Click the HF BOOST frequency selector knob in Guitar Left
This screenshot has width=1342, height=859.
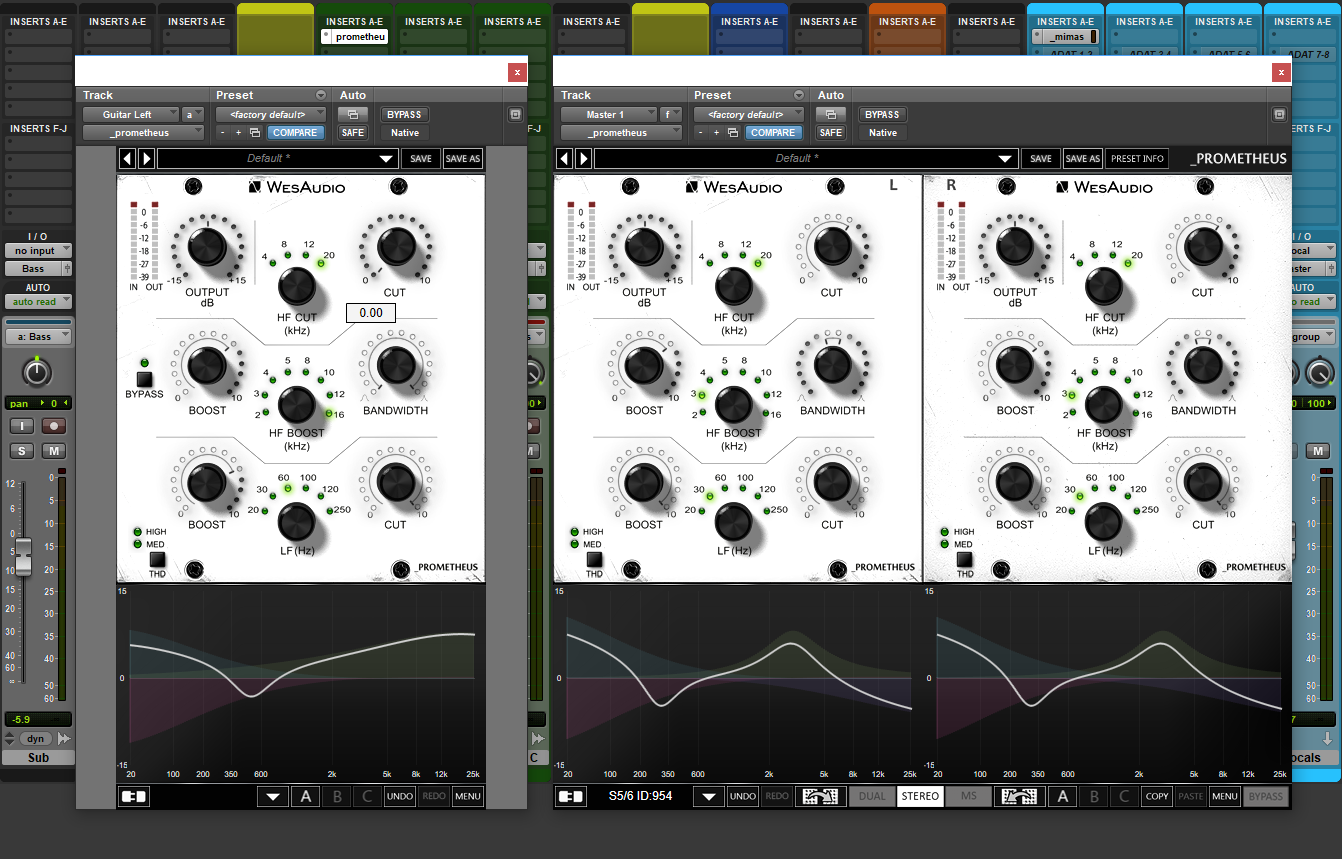(x=297, y=404)
